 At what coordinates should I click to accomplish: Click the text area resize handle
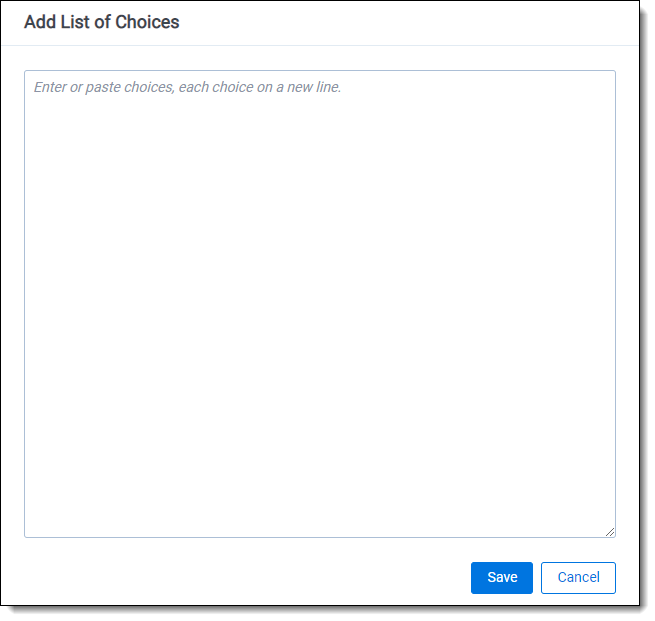point(609,531)
